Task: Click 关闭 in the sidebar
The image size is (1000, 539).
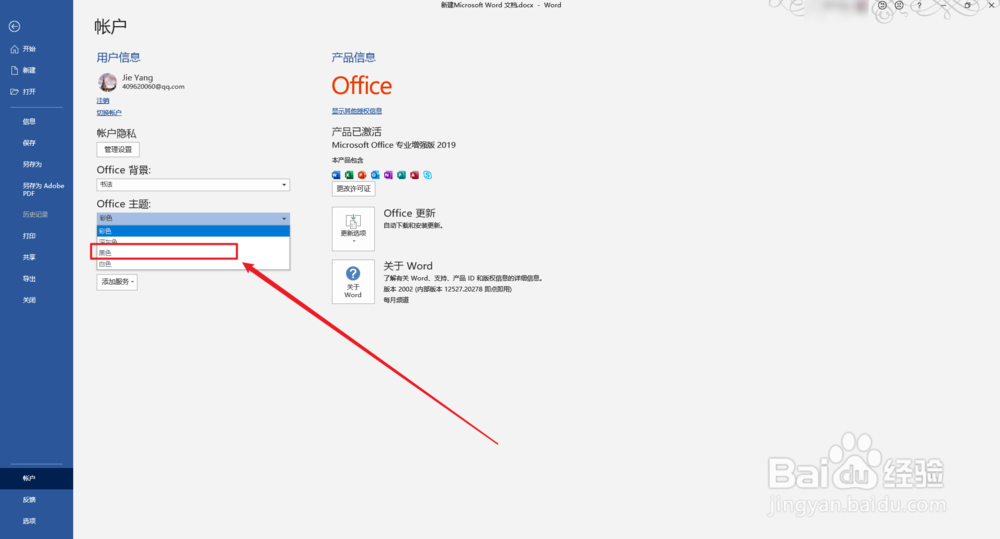Action: 29,300
